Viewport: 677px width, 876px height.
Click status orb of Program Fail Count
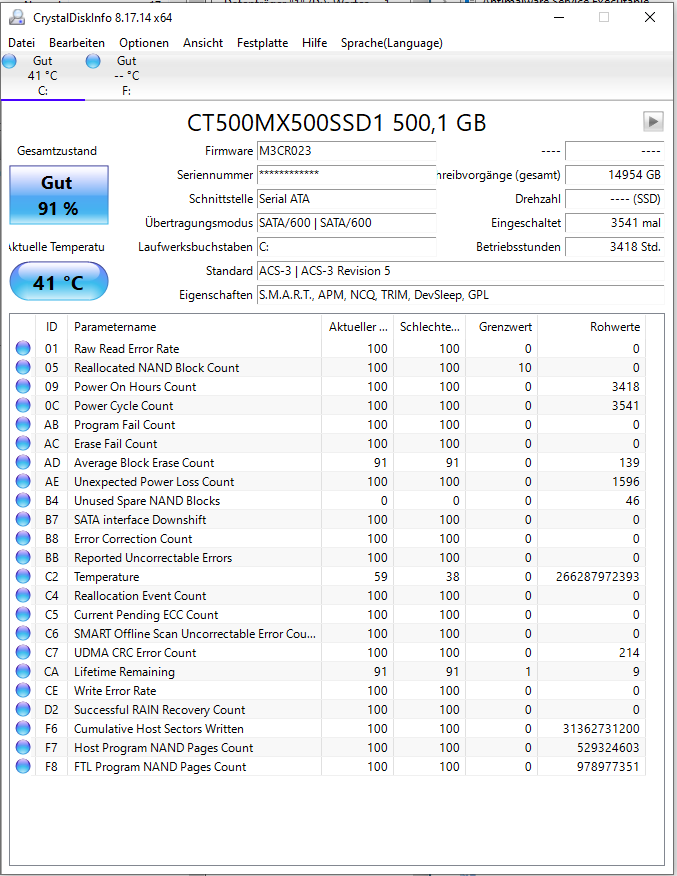[x=23, y=425]
